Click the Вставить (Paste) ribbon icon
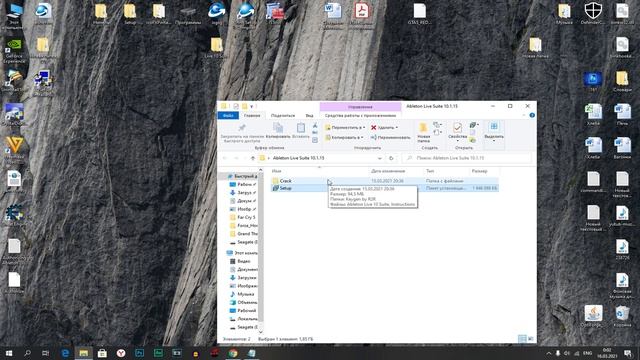This screenshot has width=640, height=360. [x=301, y=128]
